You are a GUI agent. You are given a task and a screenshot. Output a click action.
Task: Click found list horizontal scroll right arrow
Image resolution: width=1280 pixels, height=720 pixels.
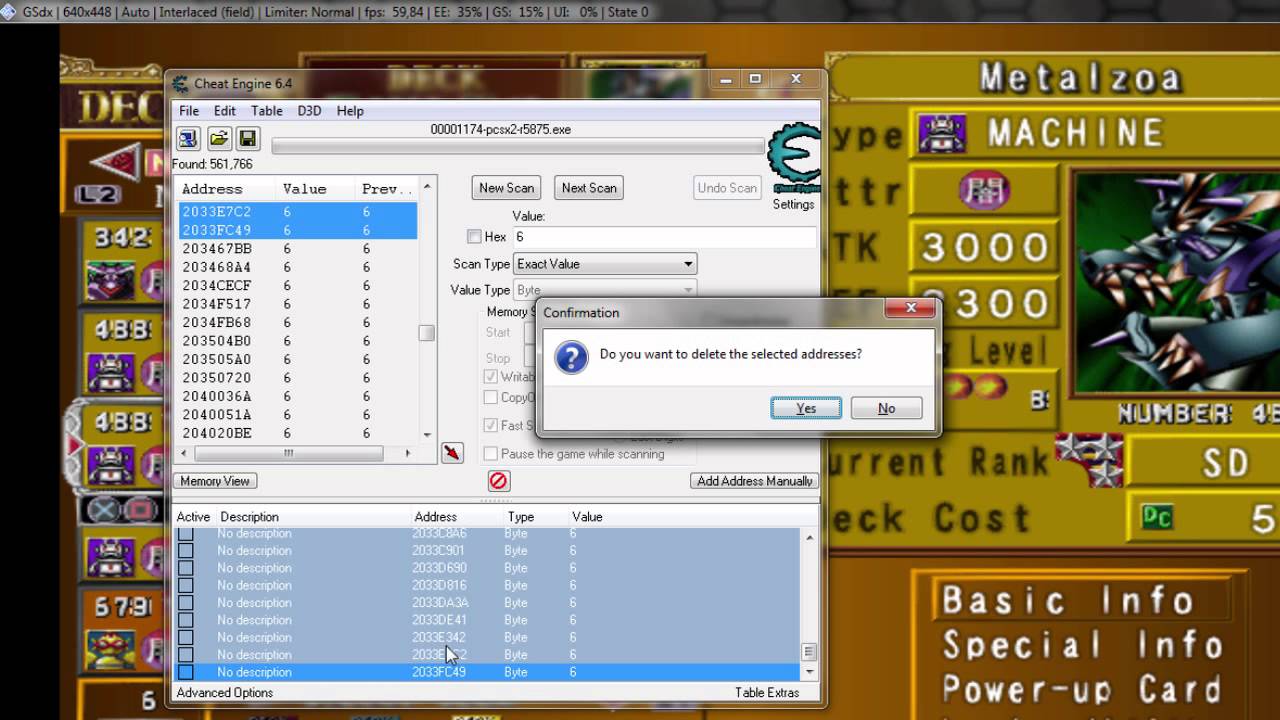click(x=407, y=453)
